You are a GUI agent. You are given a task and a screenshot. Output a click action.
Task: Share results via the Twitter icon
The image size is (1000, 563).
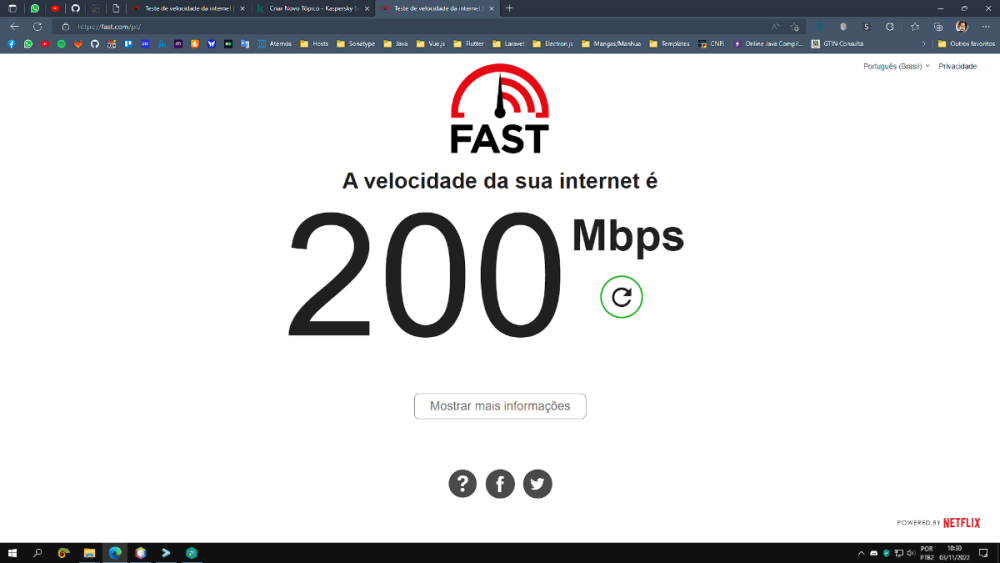(538, 484)
